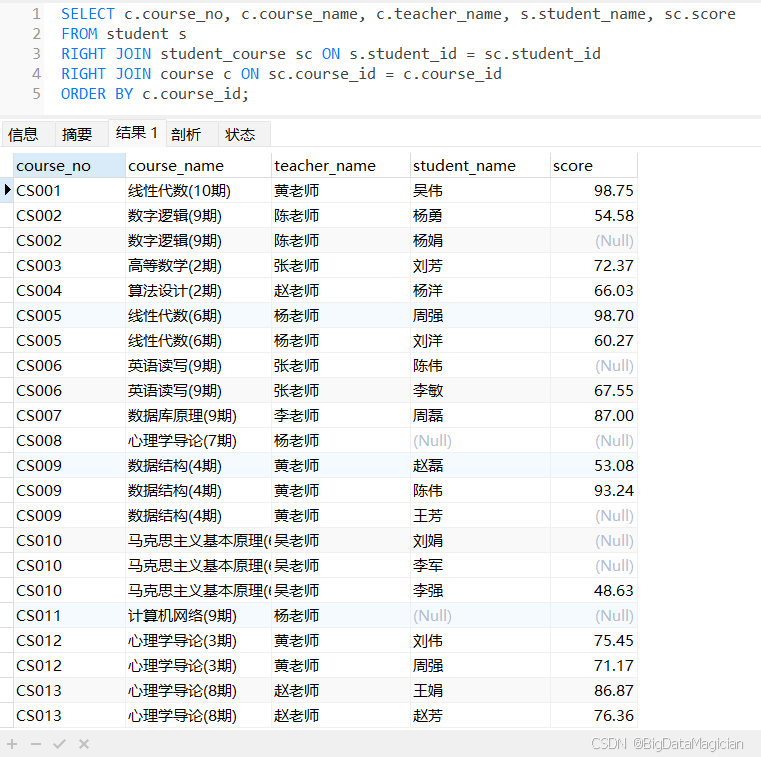The image size is (761, 757).
Task: Click student cell 刘娟
Action: tap(480, 541)
